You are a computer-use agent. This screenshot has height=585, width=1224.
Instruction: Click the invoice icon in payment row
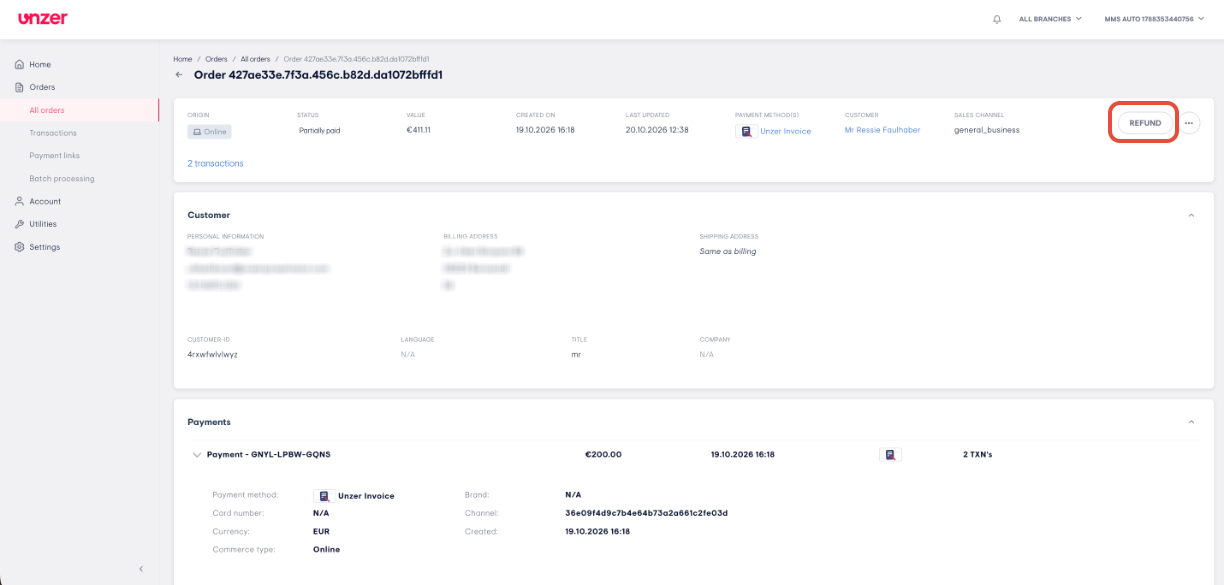pos(890,454)
